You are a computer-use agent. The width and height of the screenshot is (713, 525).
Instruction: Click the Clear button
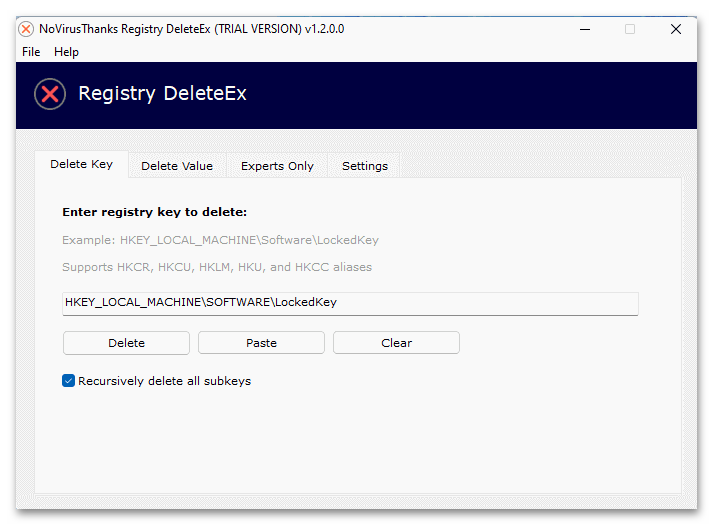point(397,343)
